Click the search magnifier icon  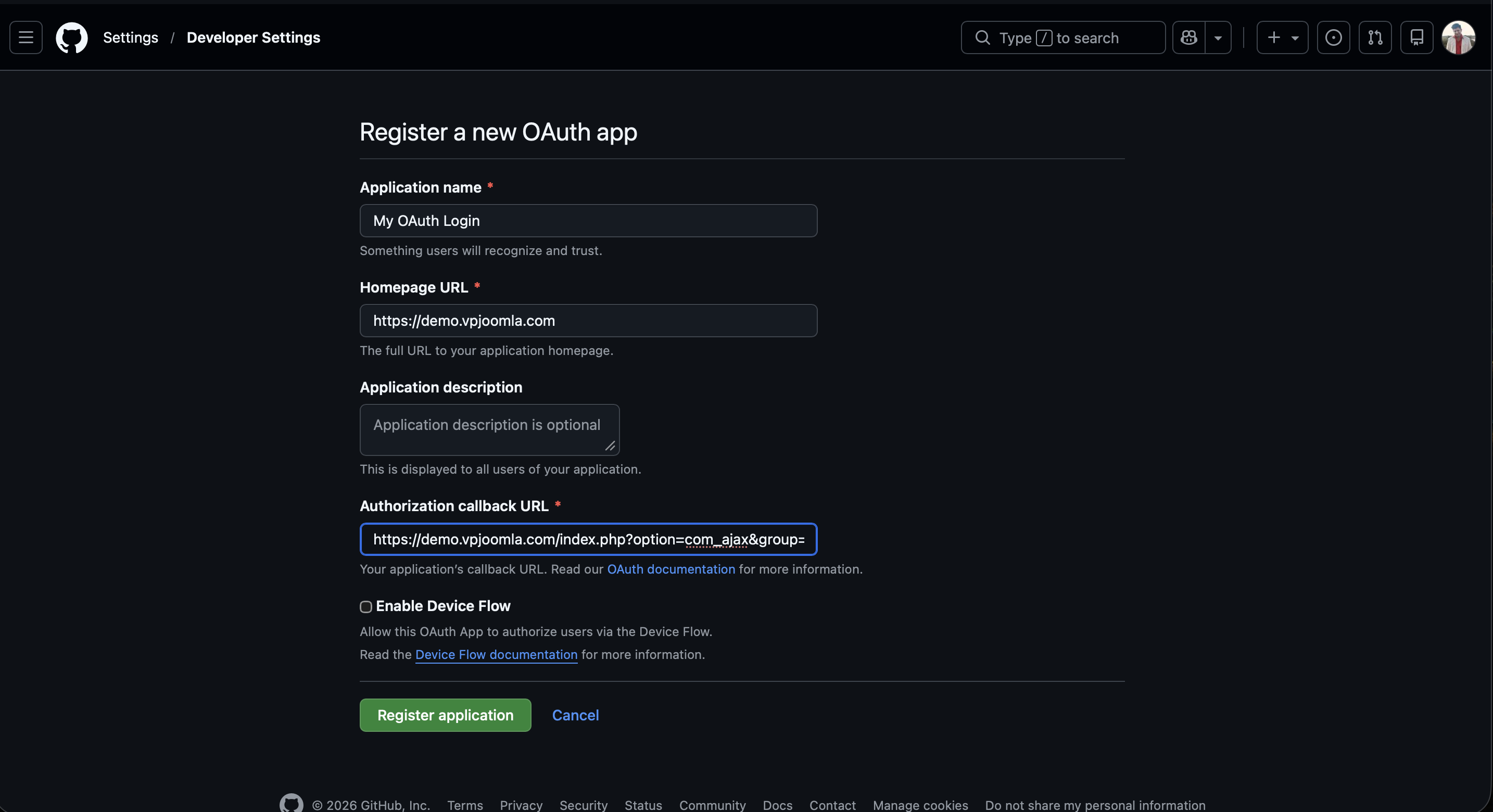982,37
